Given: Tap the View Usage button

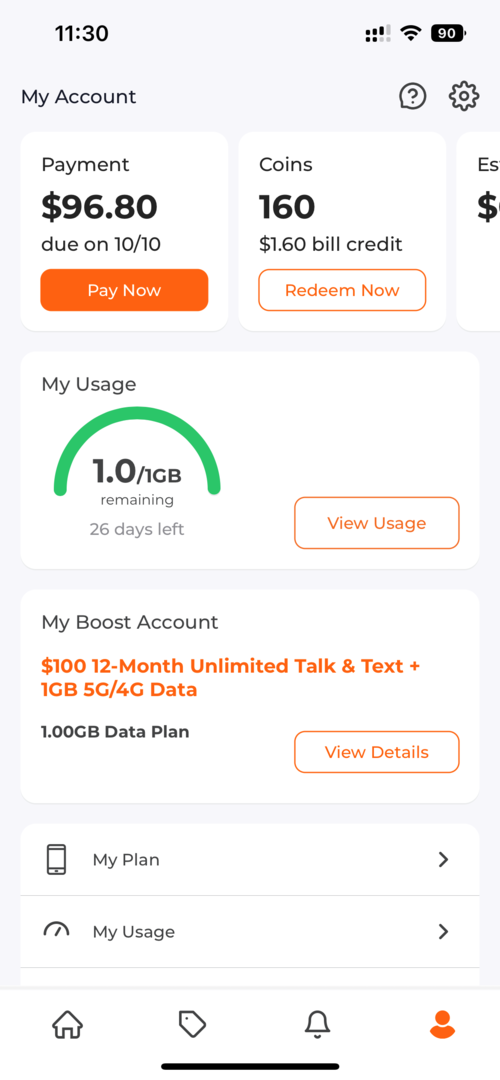Looking at the screenshot, I should point(377,523).
